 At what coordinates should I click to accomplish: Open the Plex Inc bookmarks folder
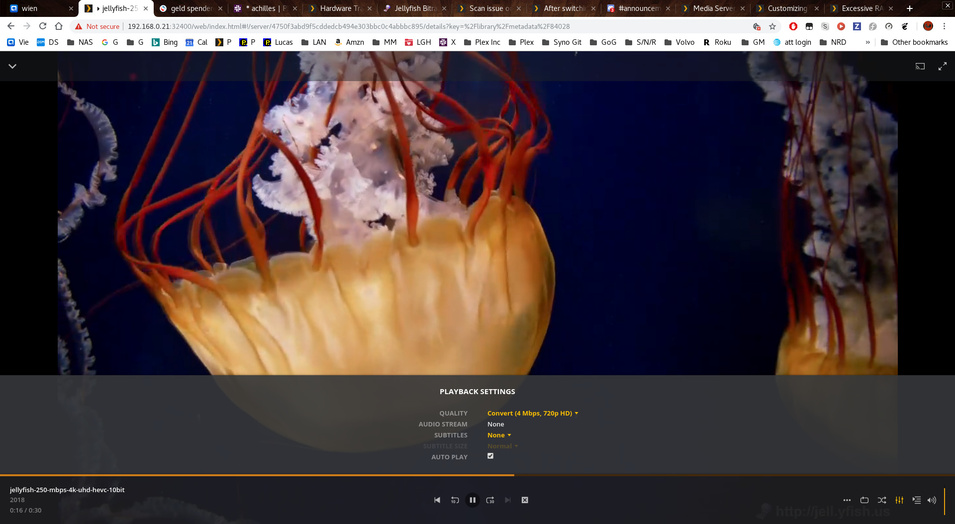(x=482, y=42)
